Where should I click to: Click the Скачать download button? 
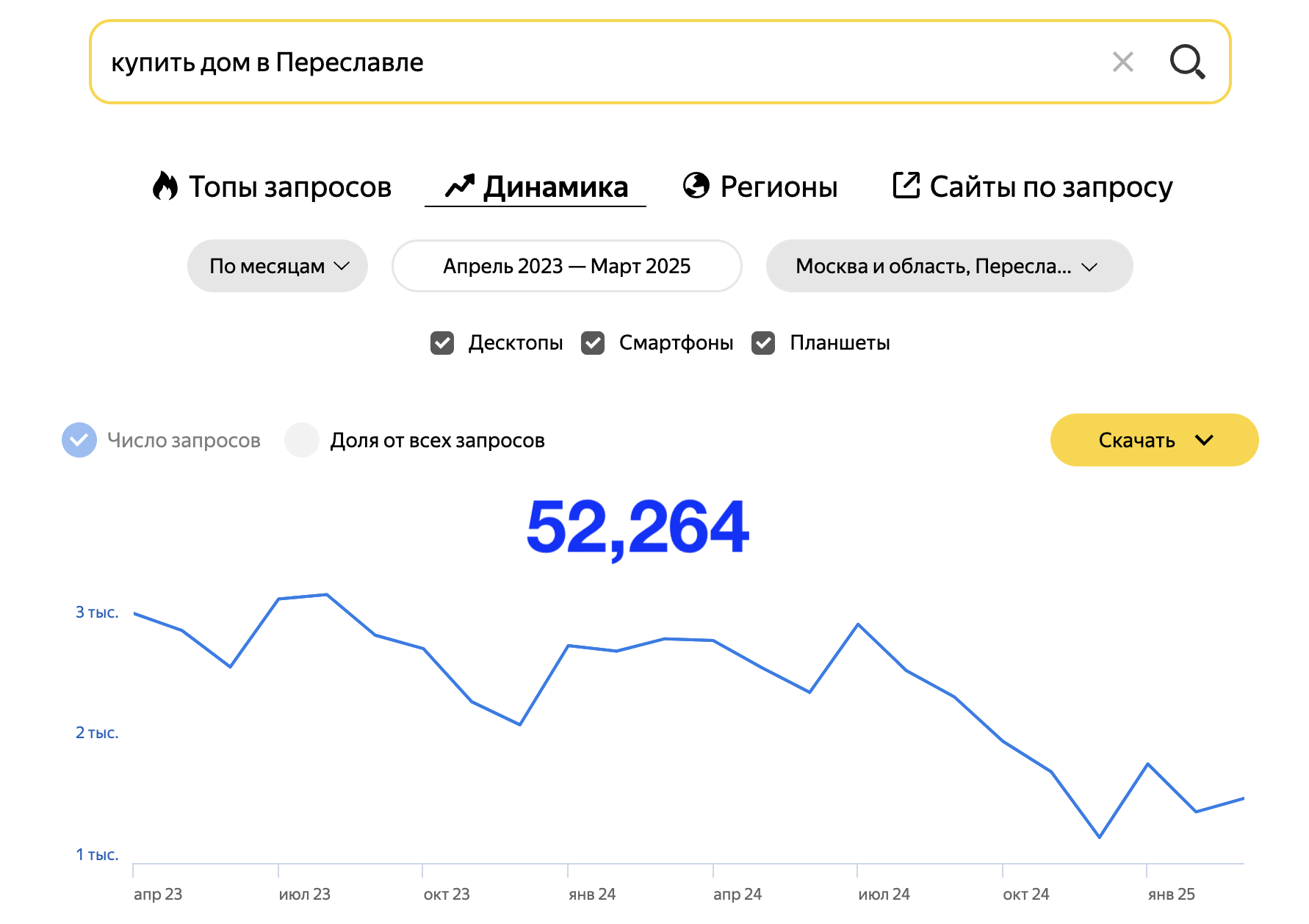[x=1136, y=440]
